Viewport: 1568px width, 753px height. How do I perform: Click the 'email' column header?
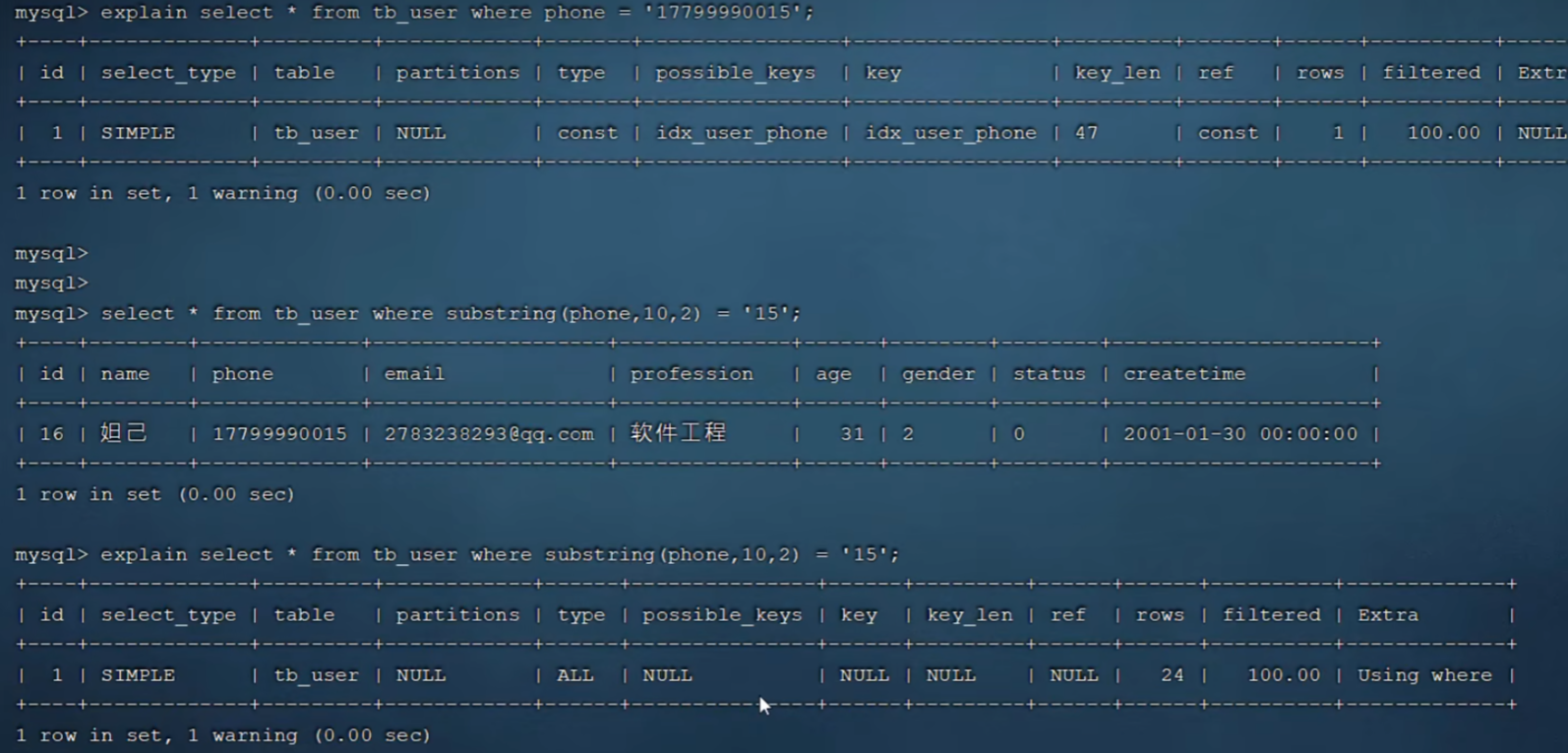pos(414,374)
